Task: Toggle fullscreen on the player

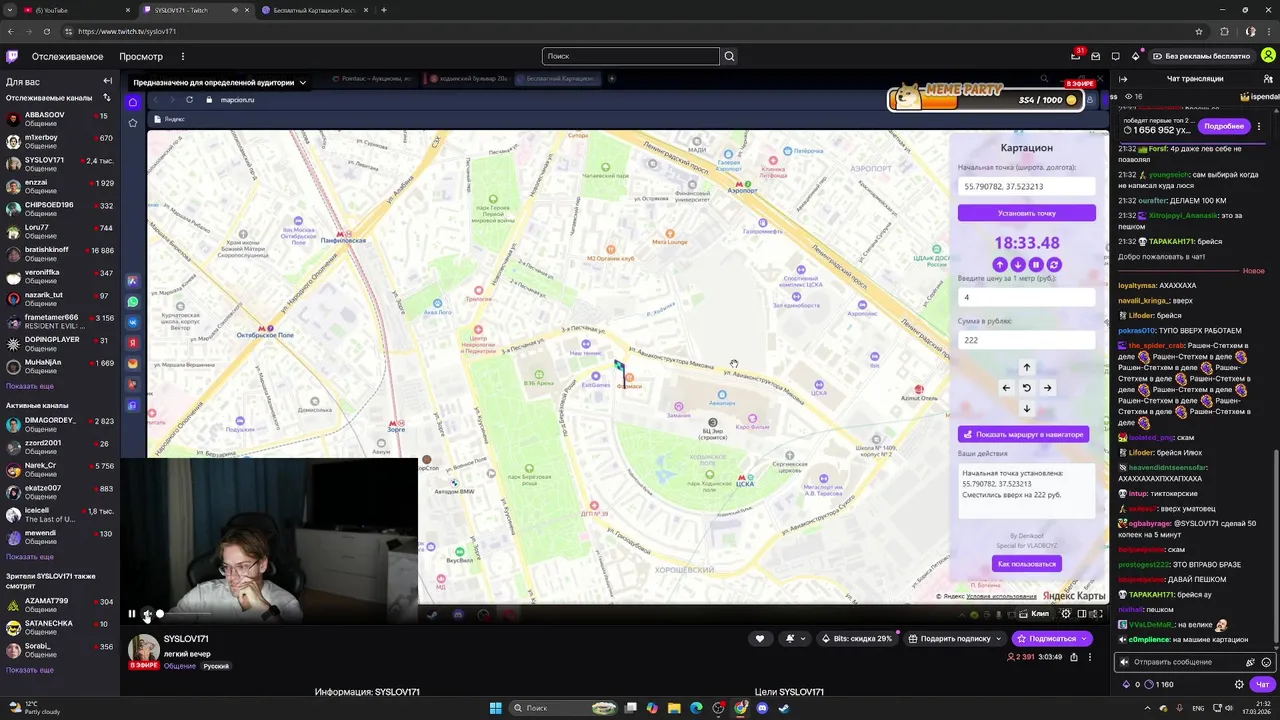Action: tap(1097, 614)
